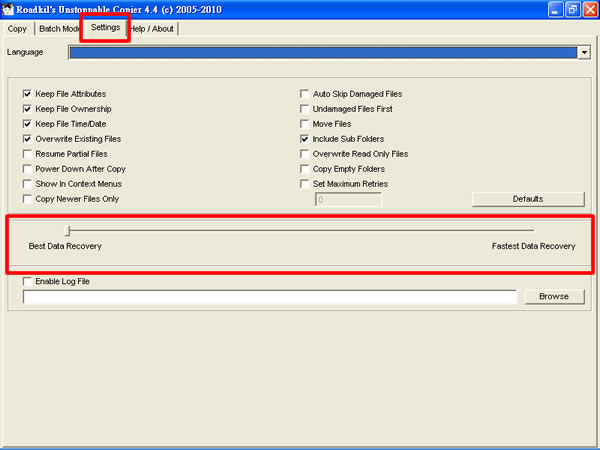Select the Settings tab
This screenshot has width=600, height=450.
click(x=105, y=28)
